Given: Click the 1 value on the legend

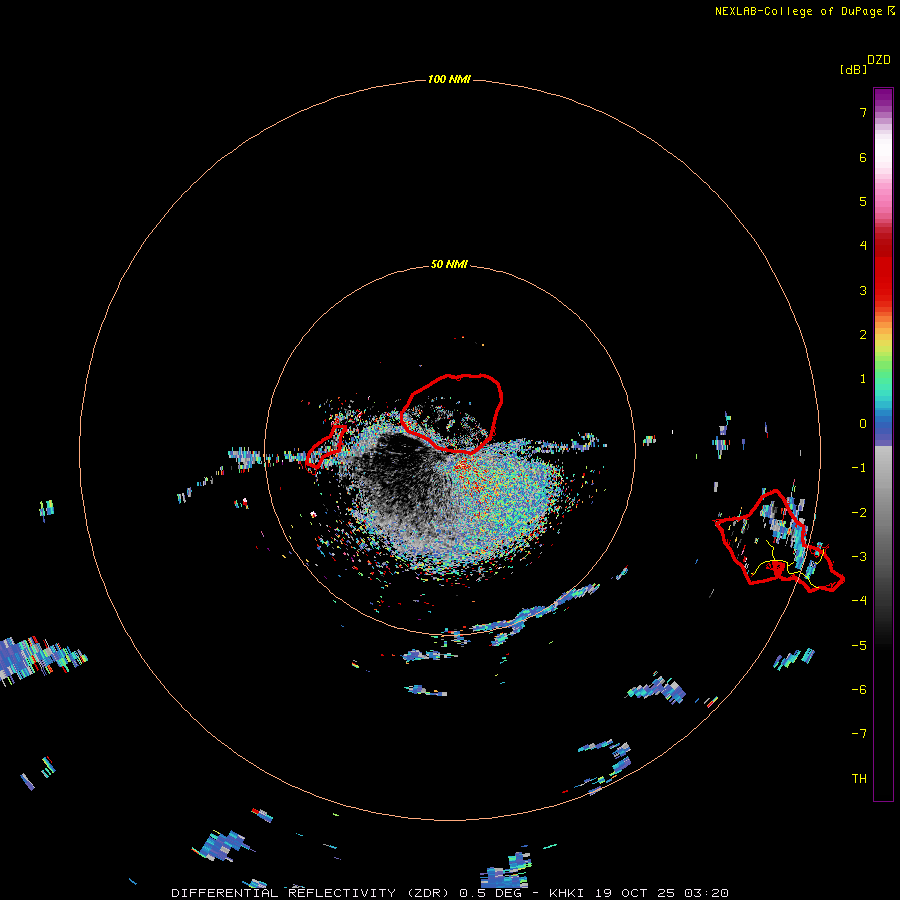Looking at the screenshot, I should 863,379.
